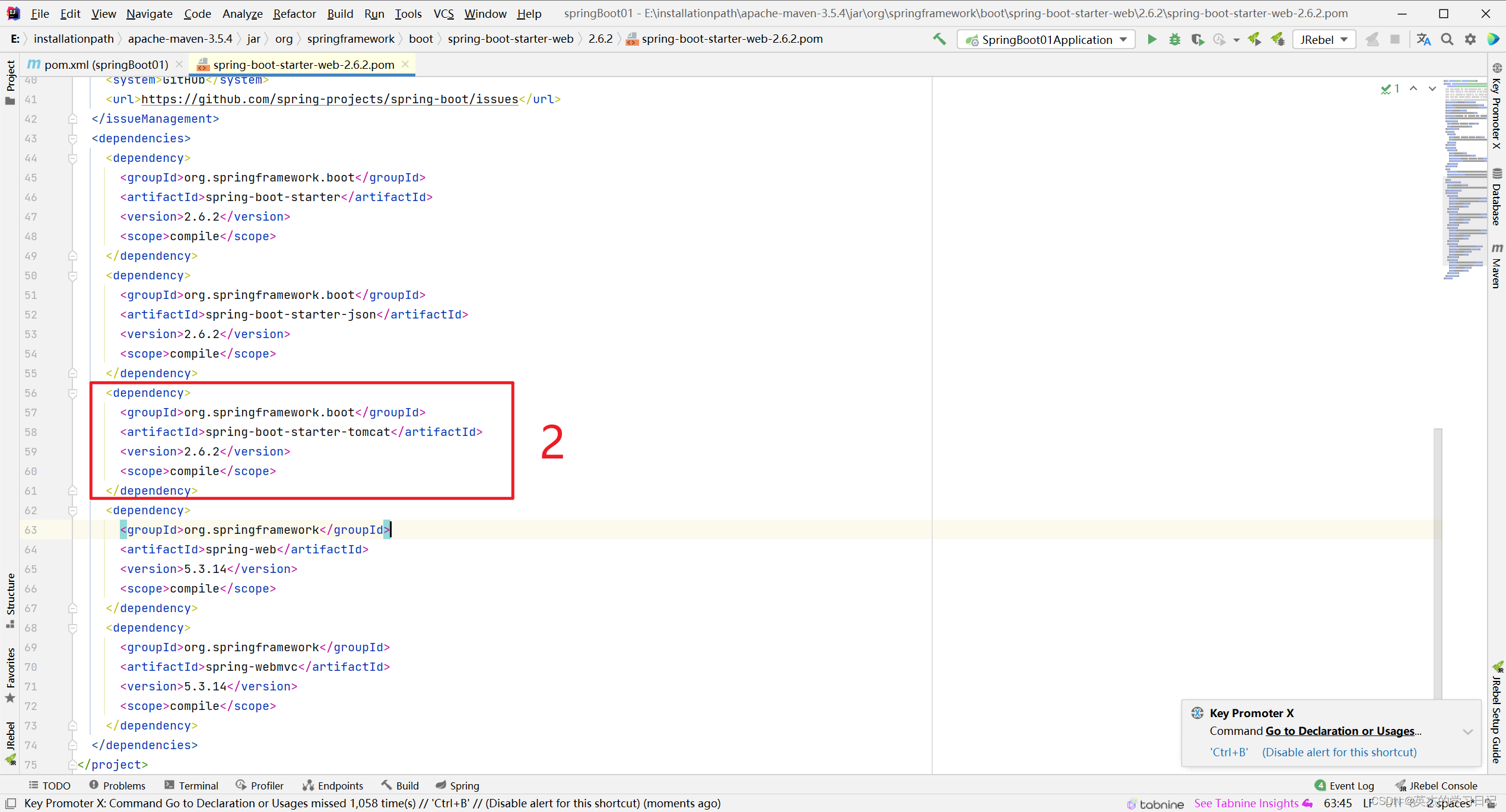Run the SpringBoot01Application with the green play icon
The height and width of the screenshot is (812, 1506).
click(1151, 39)
